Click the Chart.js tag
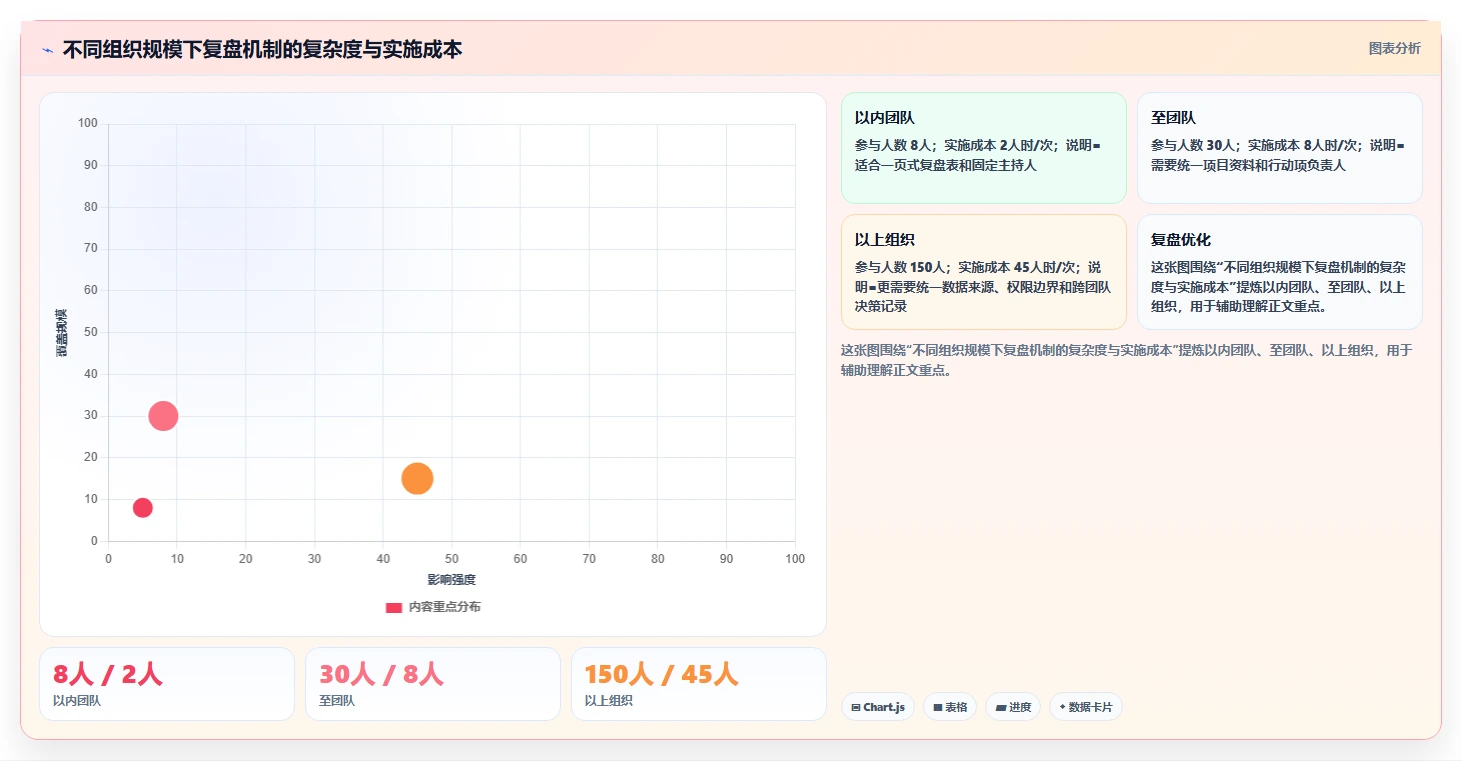The width and height of the screenshot is (1462, 761). pos(878,707)
